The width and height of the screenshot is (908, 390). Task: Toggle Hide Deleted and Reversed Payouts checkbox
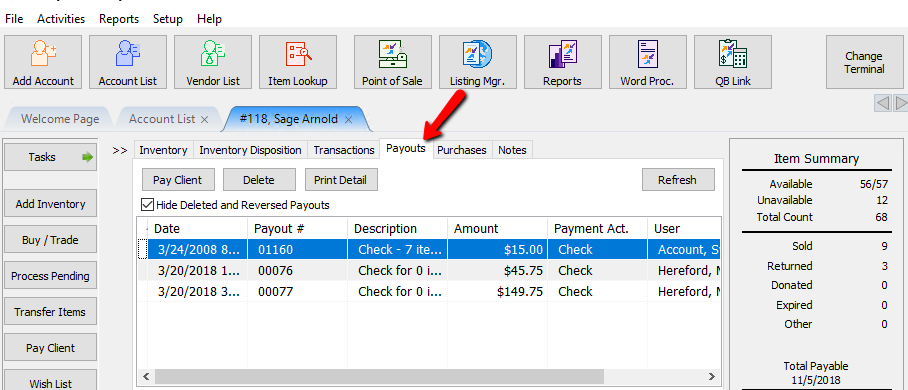(147, 205)
